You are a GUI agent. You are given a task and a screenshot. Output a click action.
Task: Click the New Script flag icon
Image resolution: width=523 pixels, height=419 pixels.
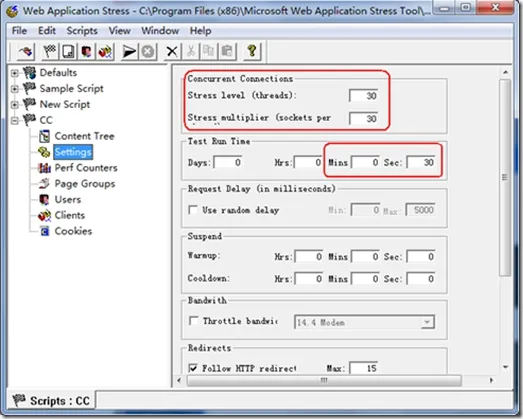tap(29, 104)
